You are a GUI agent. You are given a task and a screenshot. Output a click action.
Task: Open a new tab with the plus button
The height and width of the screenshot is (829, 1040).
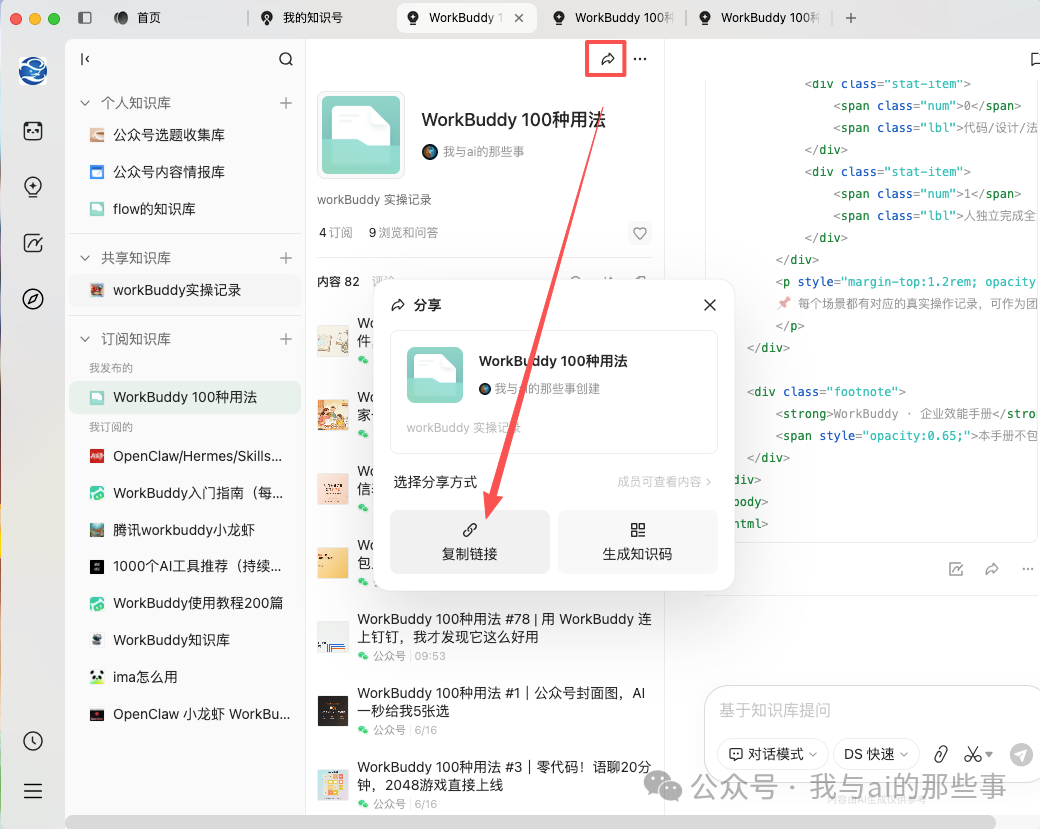click(x=851, y=18)
